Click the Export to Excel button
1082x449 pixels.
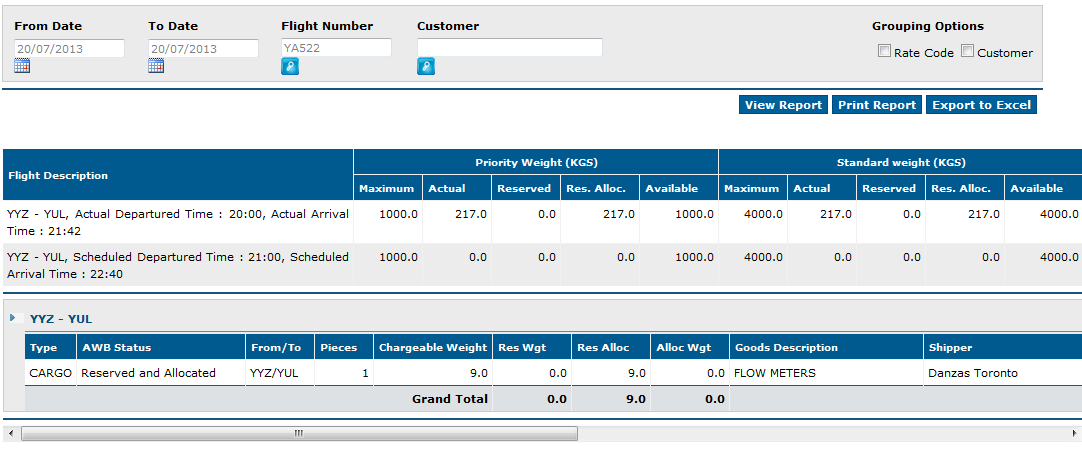(981, 105)
